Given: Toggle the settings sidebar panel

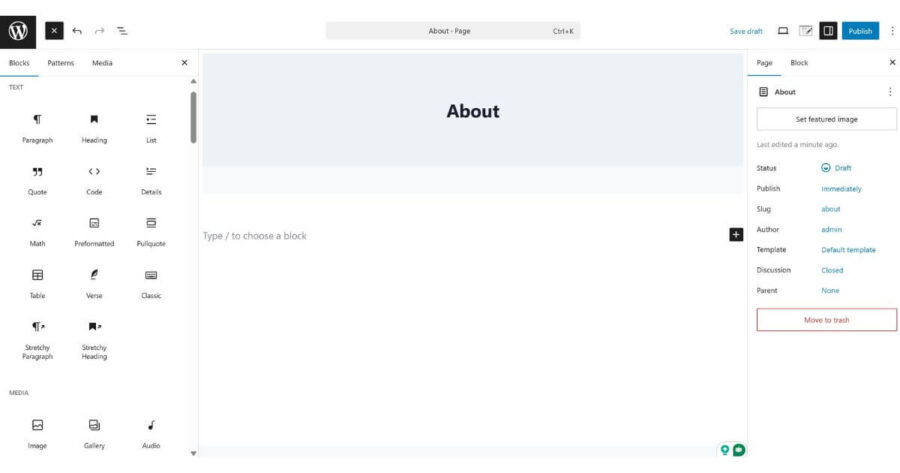Looking at the screenshot, I should point(828,31).
